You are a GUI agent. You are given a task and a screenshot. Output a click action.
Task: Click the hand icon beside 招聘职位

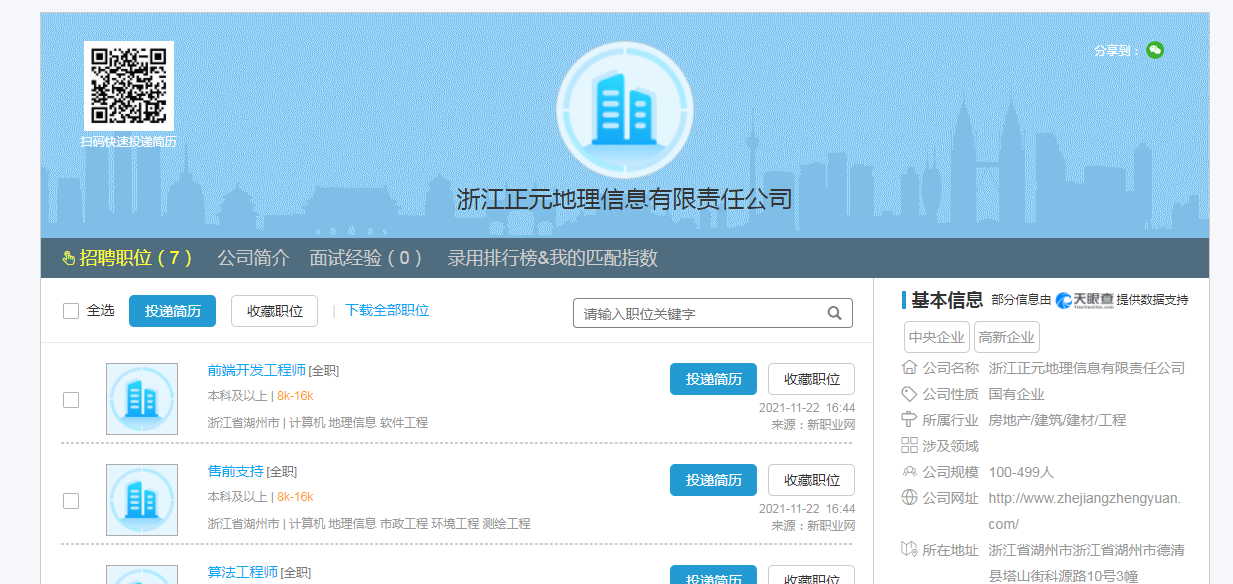coord(69,259)
